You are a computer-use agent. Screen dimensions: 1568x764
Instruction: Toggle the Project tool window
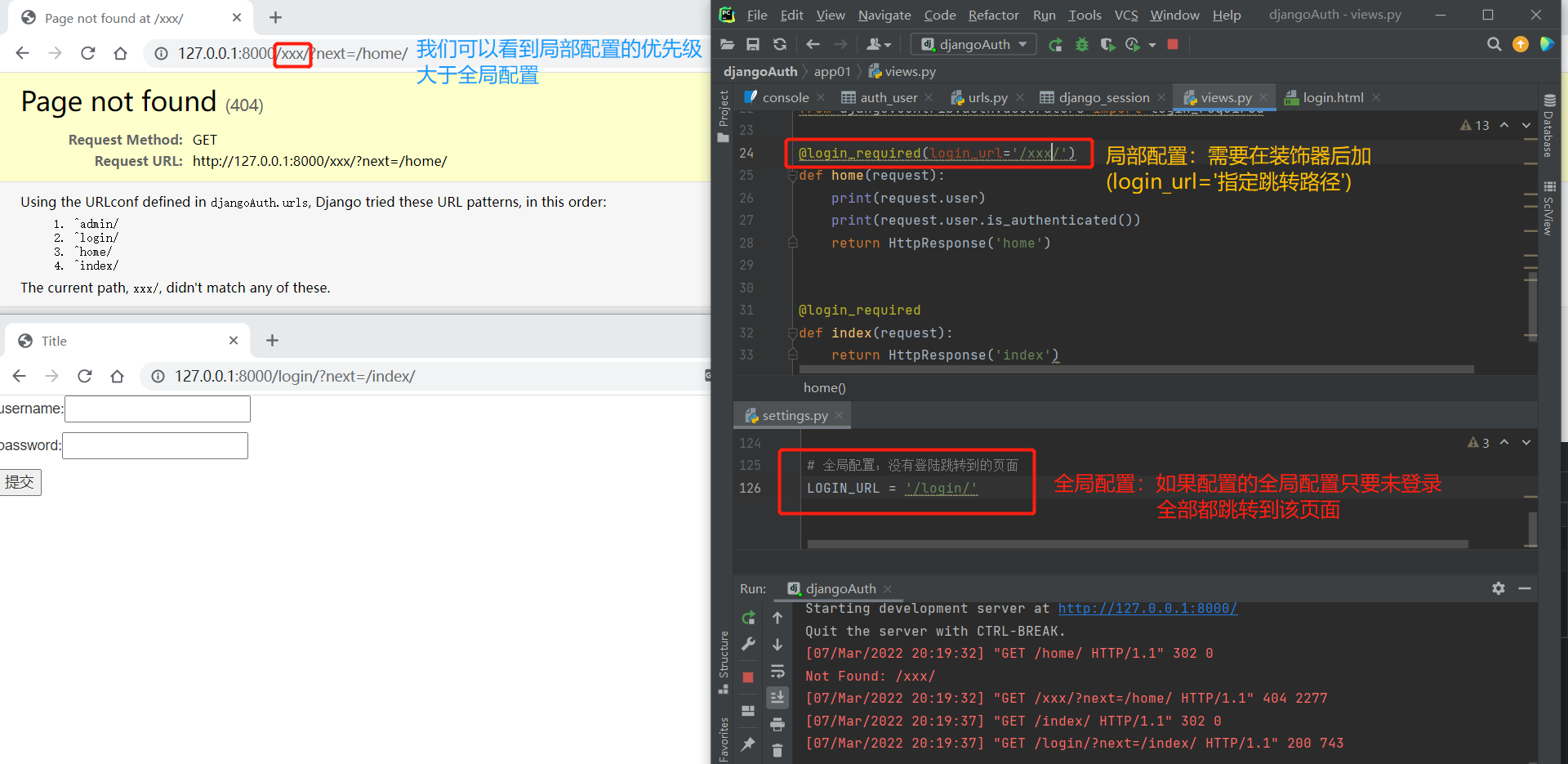tap(724, 115)
